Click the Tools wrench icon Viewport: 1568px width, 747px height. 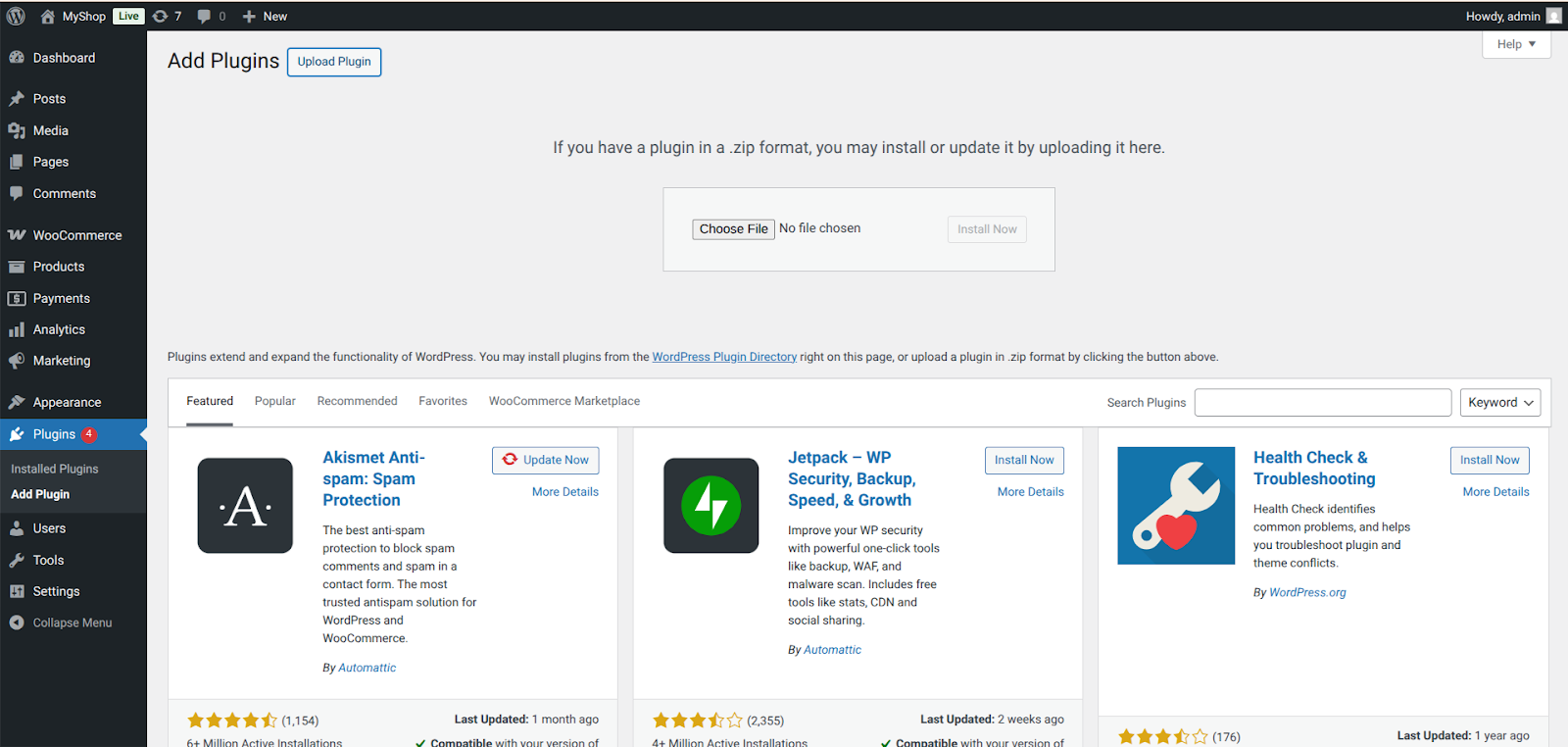click(x=17, y=560)
